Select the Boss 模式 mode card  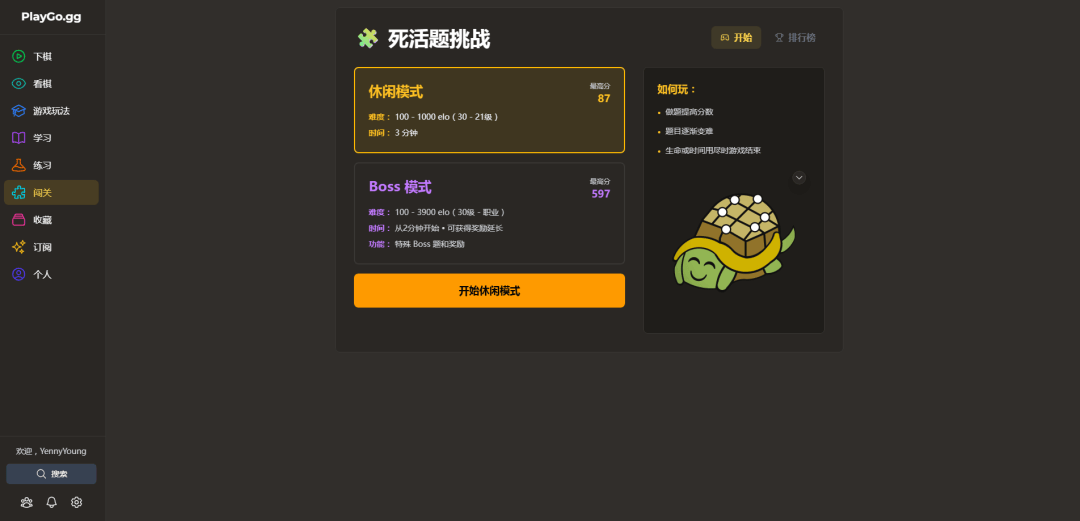[489, 214]
